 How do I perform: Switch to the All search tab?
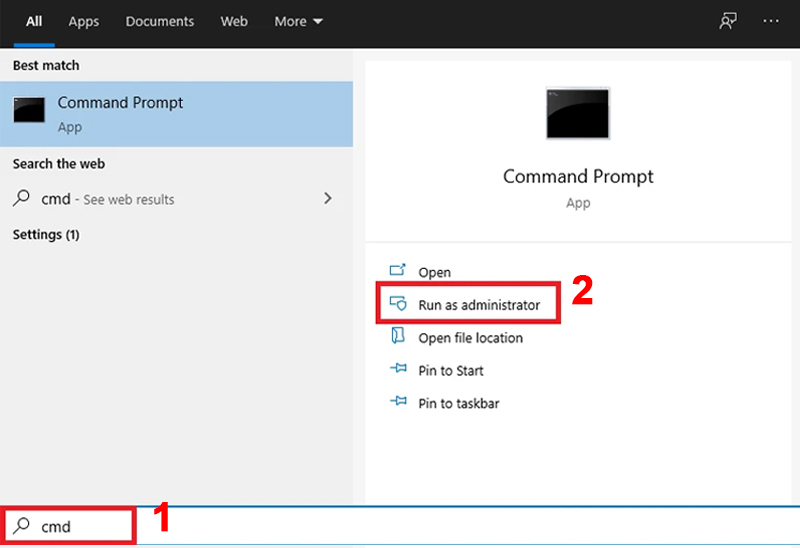coord(34,21)
